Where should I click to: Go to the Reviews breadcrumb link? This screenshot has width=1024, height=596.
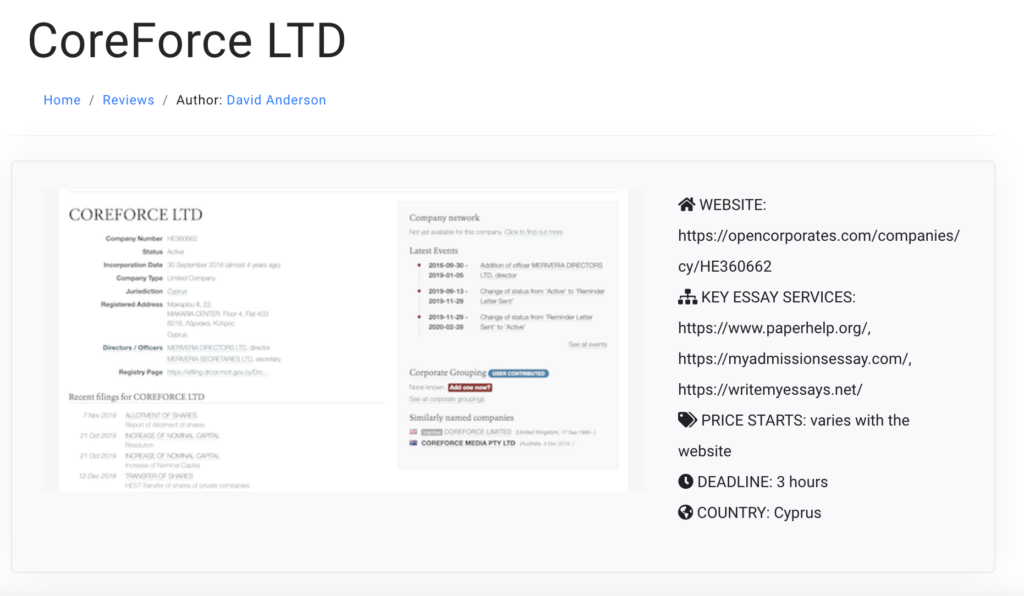point(129,100)
